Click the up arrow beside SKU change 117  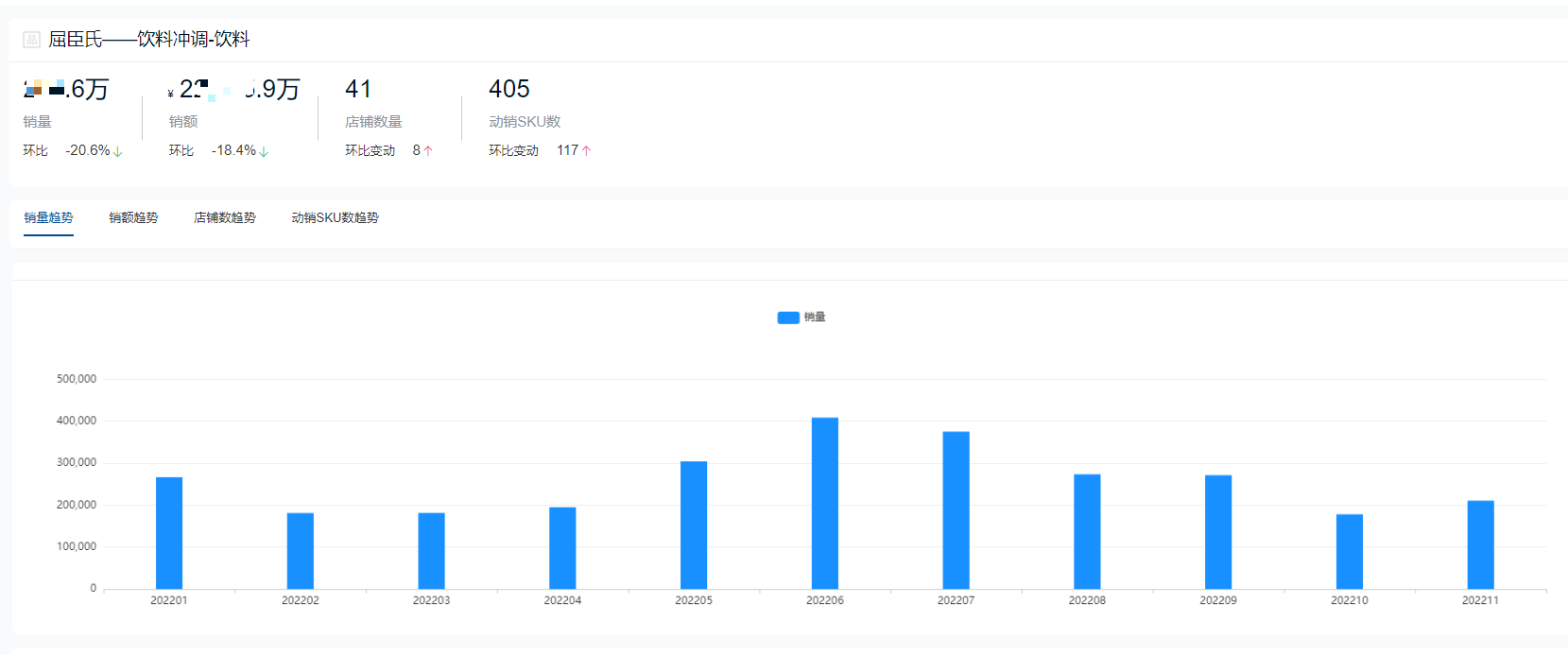(x=586, y=151)
